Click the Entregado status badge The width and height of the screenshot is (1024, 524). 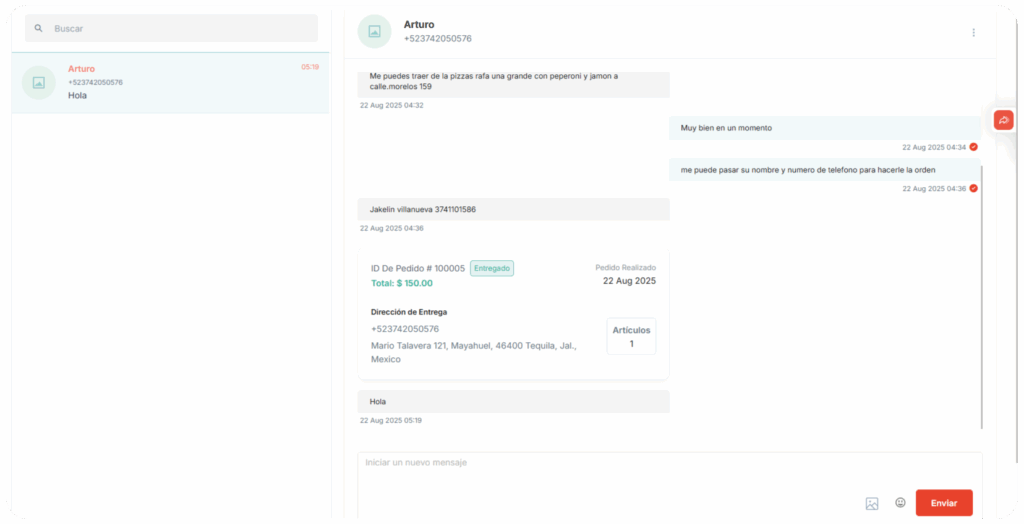pyautogui.click(x=492, y=268)
